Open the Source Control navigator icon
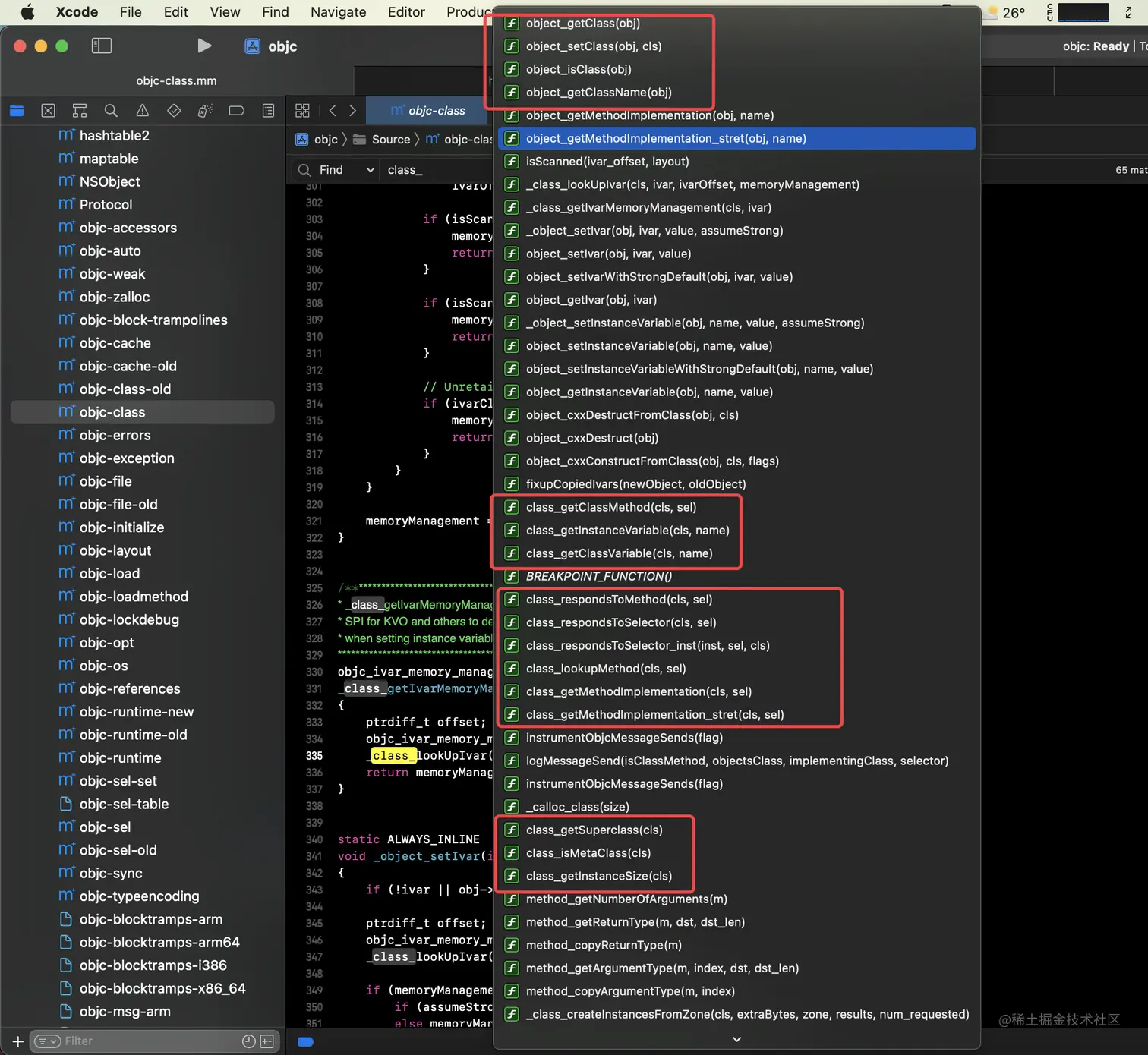The width and height of the screenshot is (1148, 1055). pos(48,111)
